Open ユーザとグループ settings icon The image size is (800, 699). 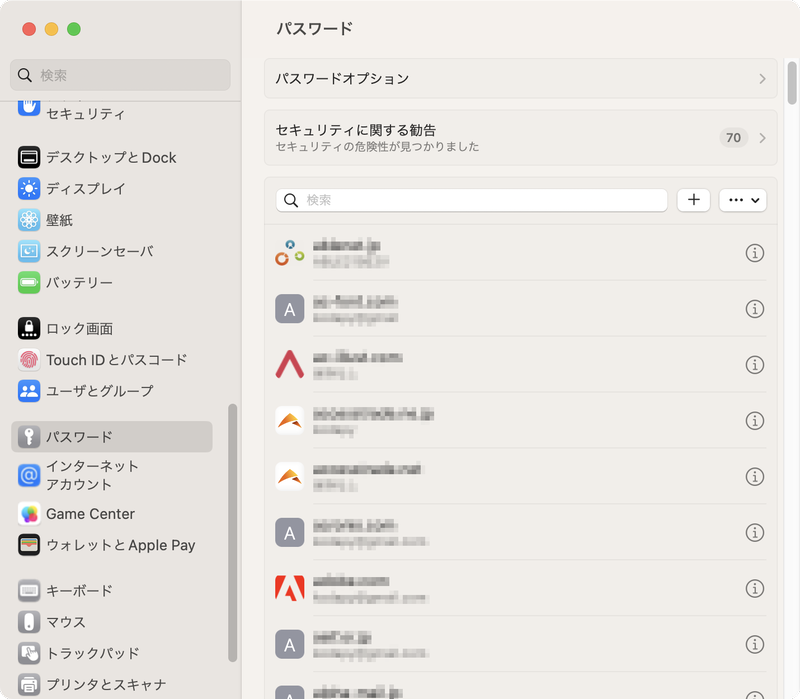pos(27,391)
